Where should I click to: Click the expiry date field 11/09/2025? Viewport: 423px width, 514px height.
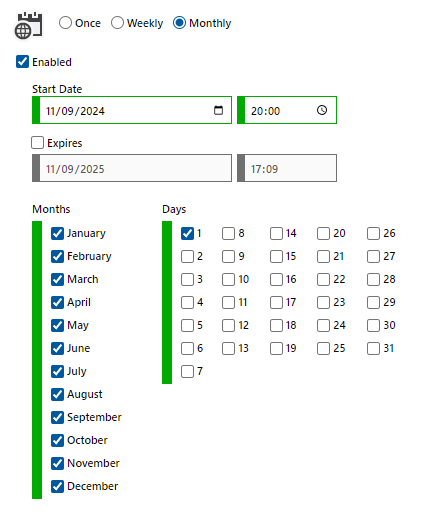132,168
